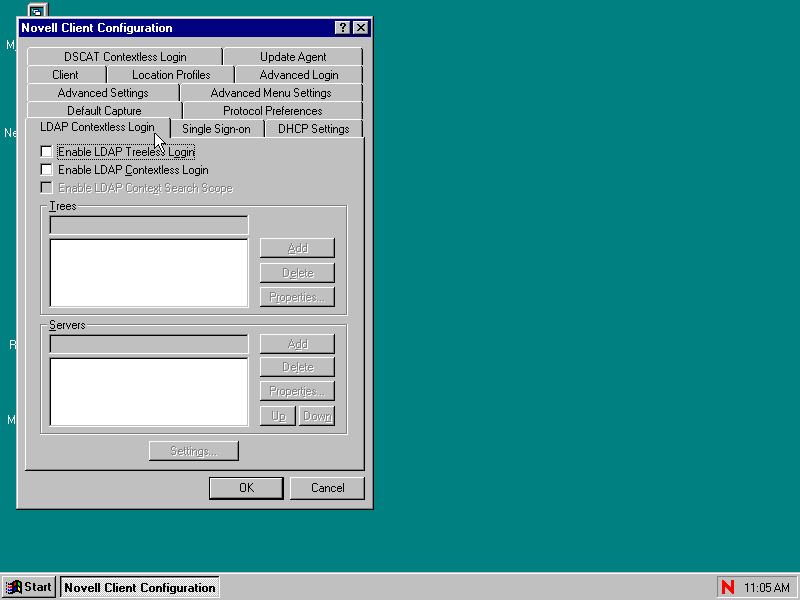This screenshot has width=800, height=600.
Task: Switch to the Default Capture tab
Action: tap(104, 111)
